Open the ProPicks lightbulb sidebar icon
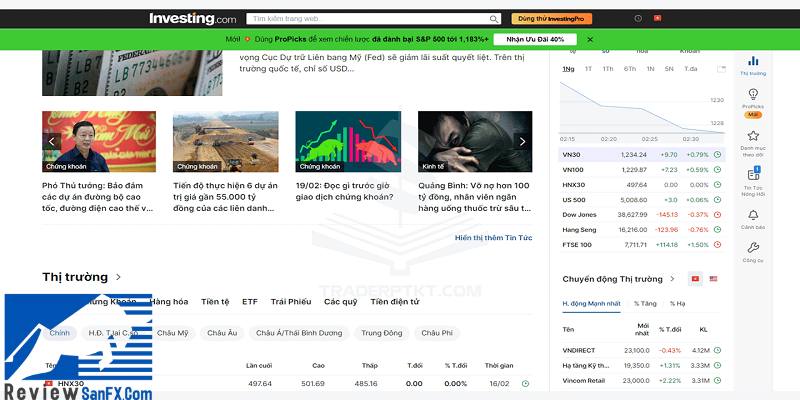 (x=753, y=94)
